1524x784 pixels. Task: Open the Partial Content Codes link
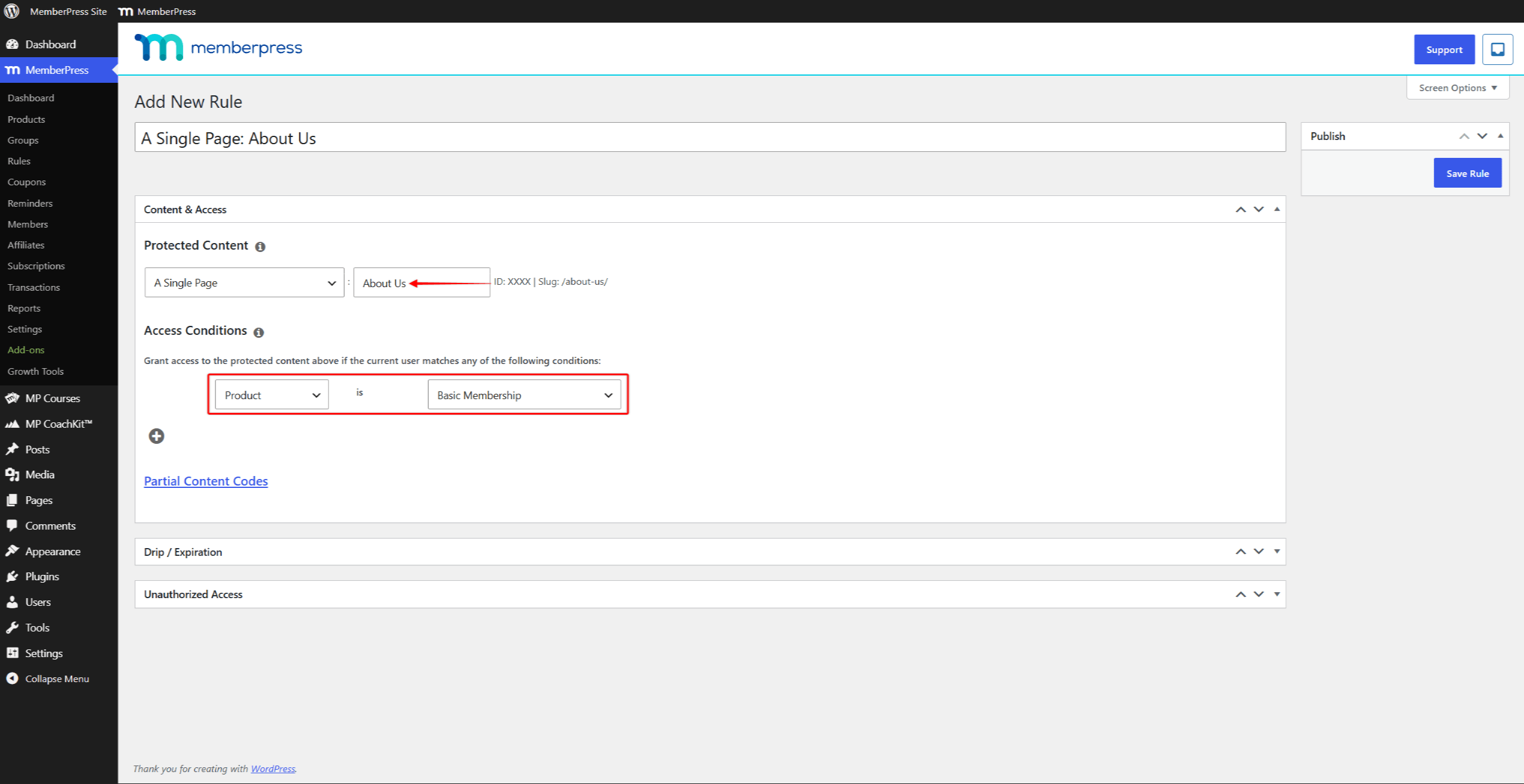click(x=206, y=481)
